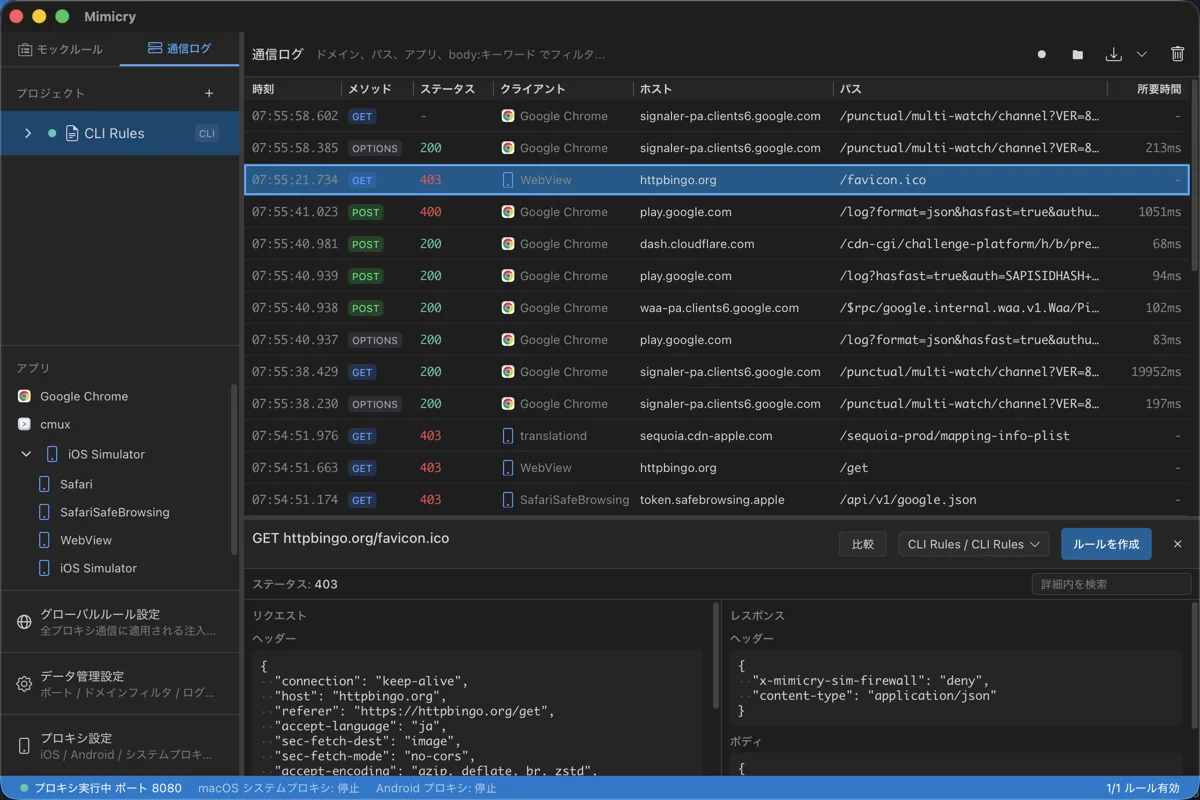Open グローバルルール設定
The image size is (1200, 800).
point(120,622)
